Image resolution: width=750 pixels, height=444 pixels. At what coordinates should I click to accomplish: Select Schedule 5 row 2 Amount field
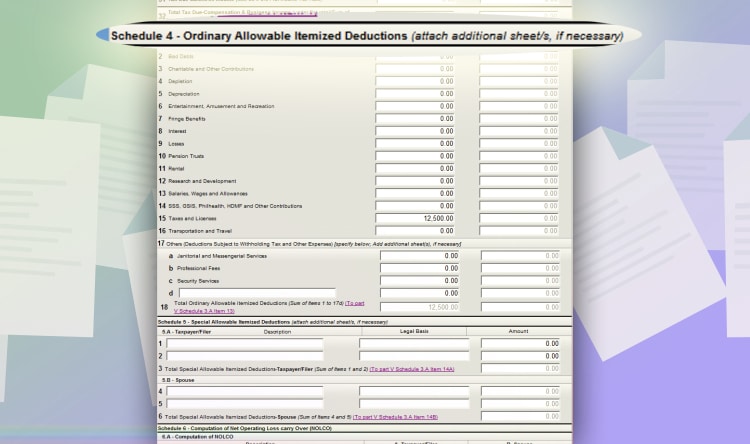click(520, 356)
